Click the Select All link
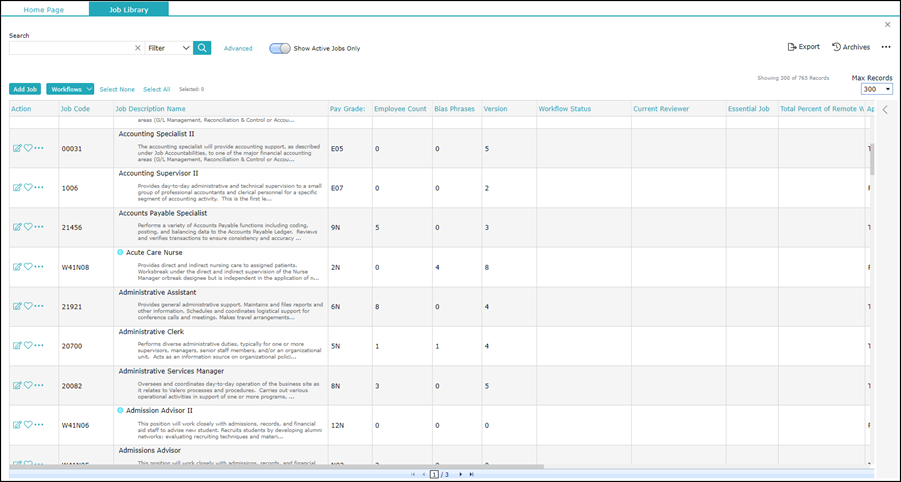The width and height of the screenshot is (901, 482). tap(156, 89)
